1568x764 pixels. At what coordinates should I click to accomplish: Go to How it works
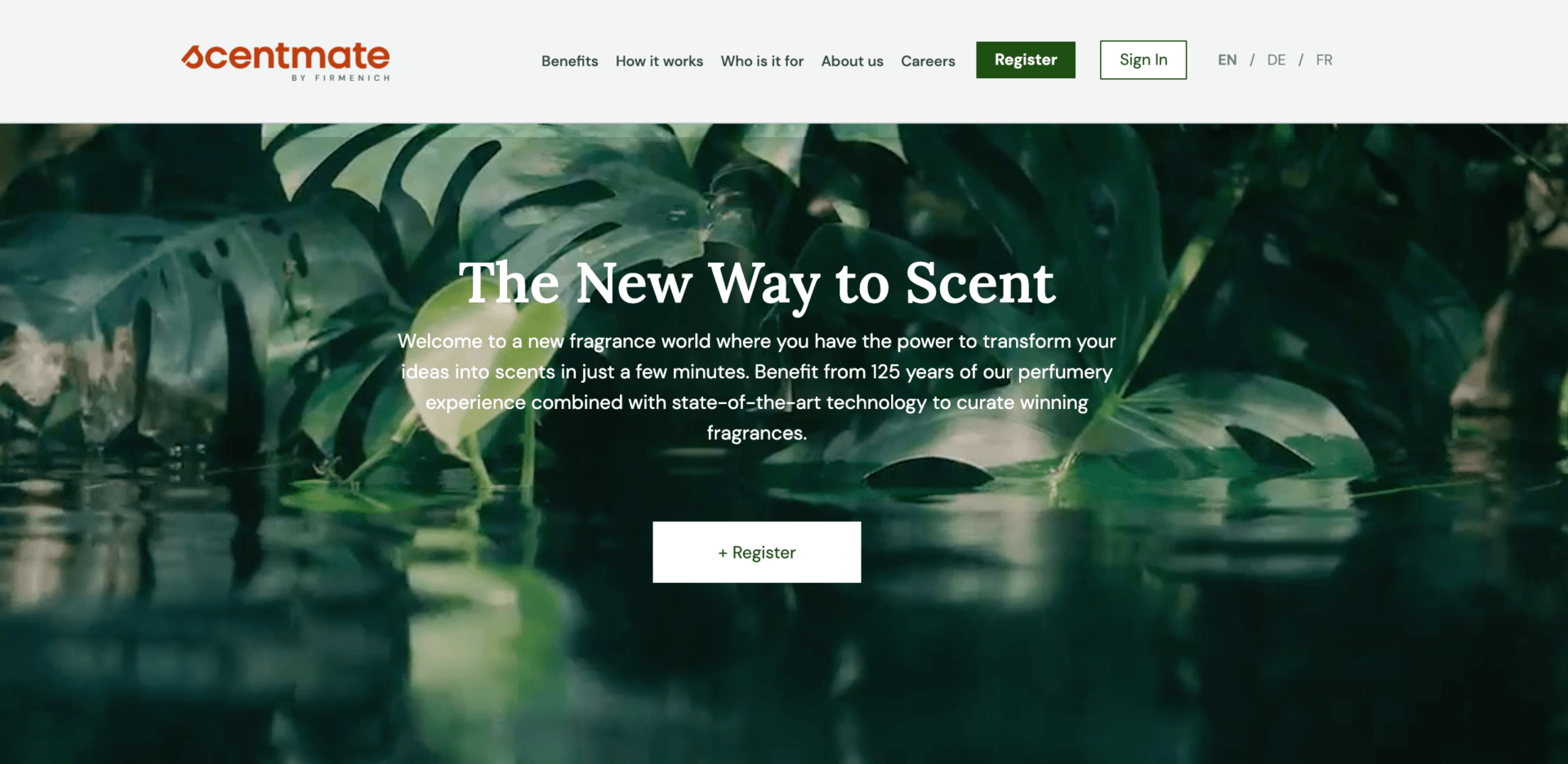click(659, 61)
